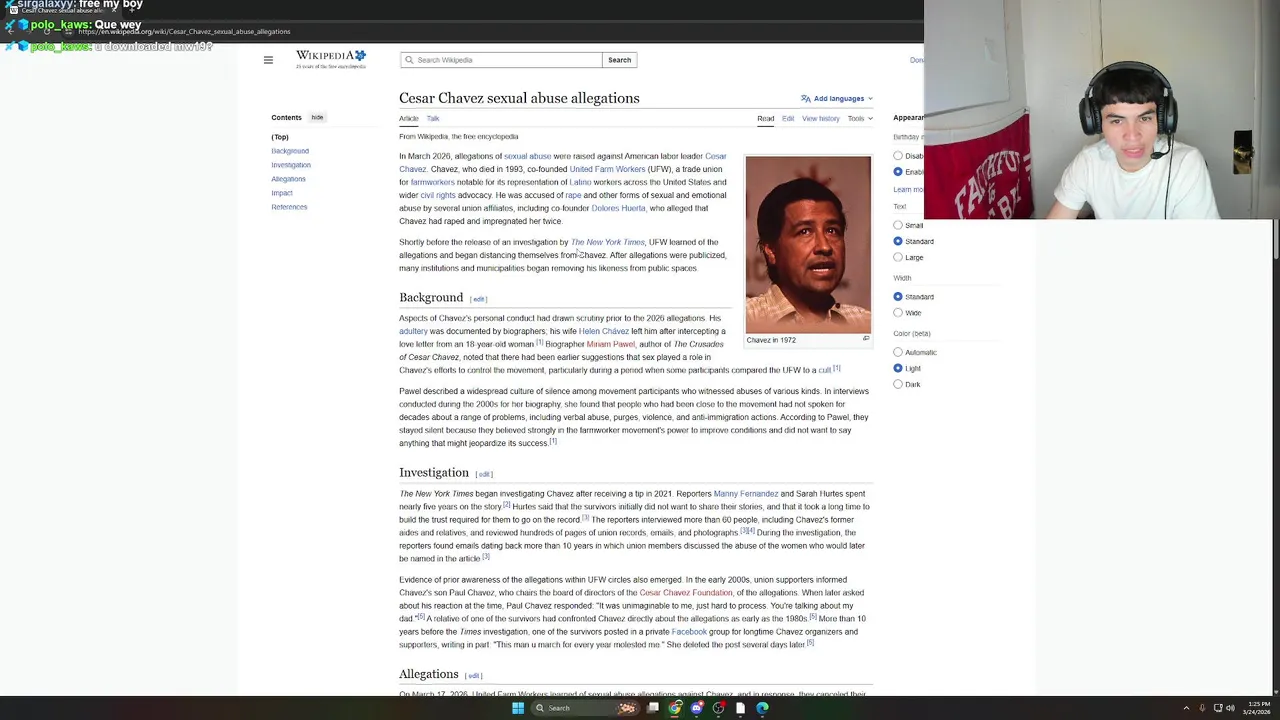Open the Cesar Chavez Foundation link
Screen dimensions: 1280x720
pyautogui.click(x=686, y=593)
